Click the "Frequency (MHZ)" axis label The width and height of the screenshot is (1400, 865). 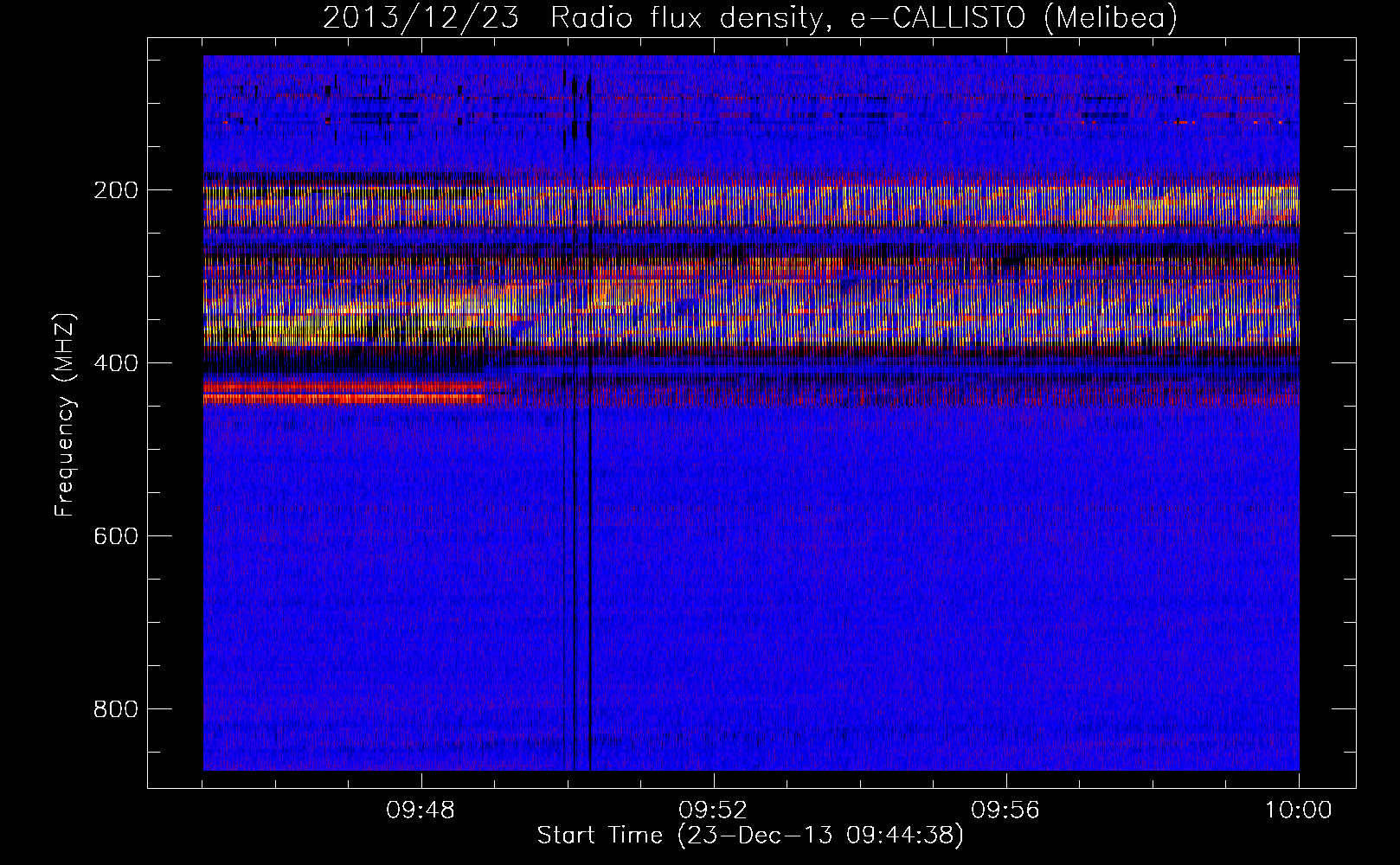point(65,415)
